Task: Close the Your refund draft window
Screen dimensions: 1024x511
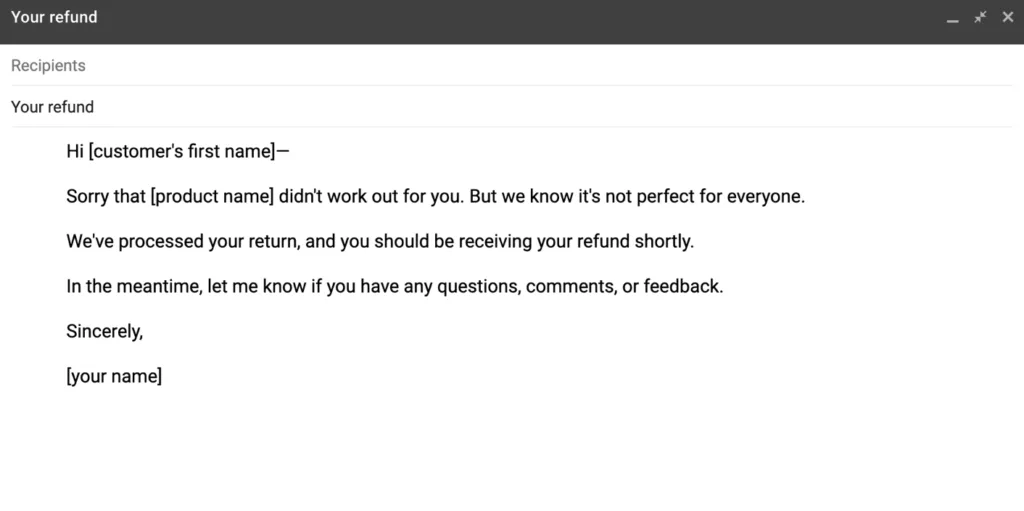Action: 1007,17
